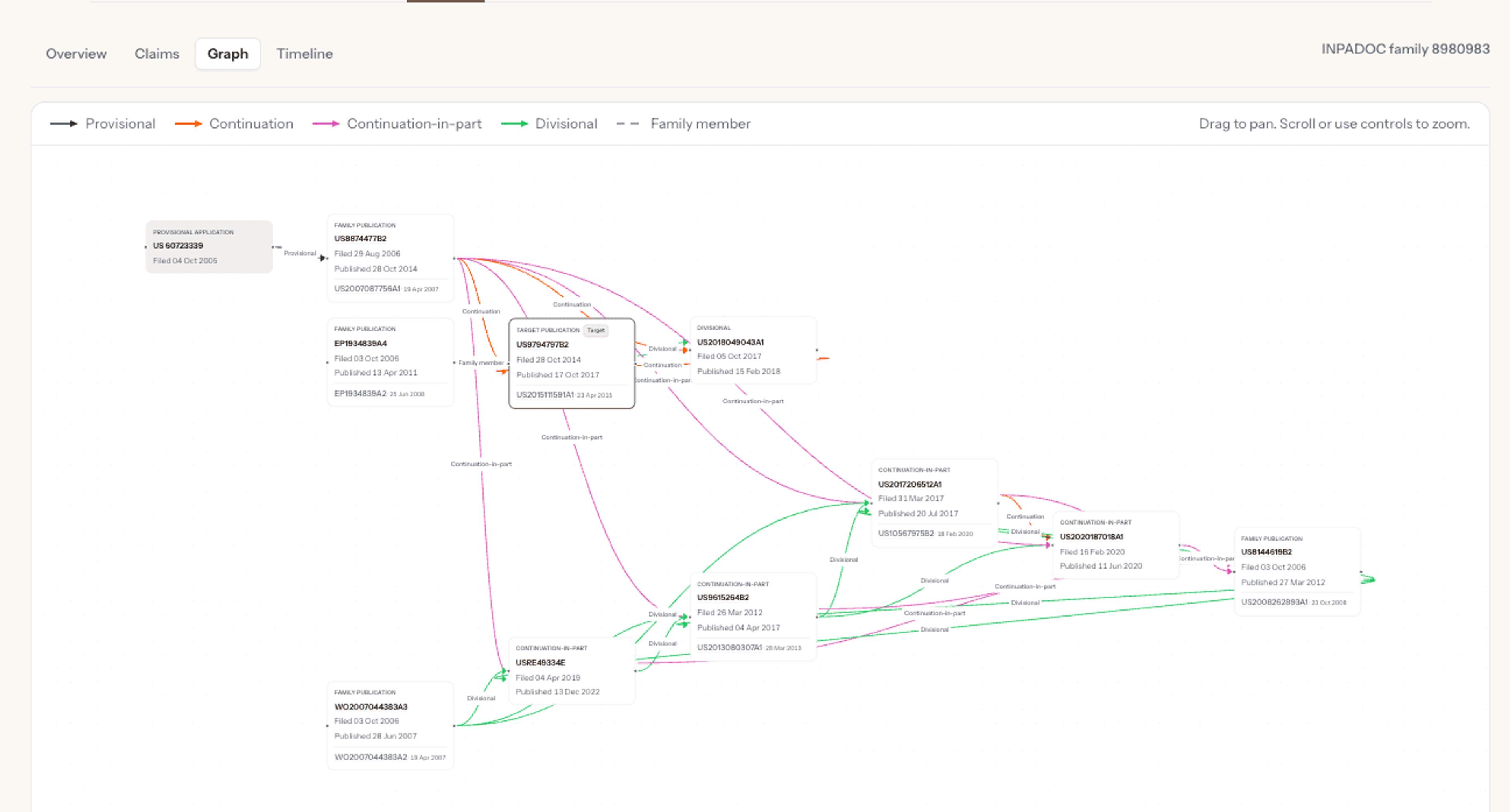Click the Target badge on US9794797B2
The width and height of the screenshot is (1510, 812).
[x=596, y=330]
